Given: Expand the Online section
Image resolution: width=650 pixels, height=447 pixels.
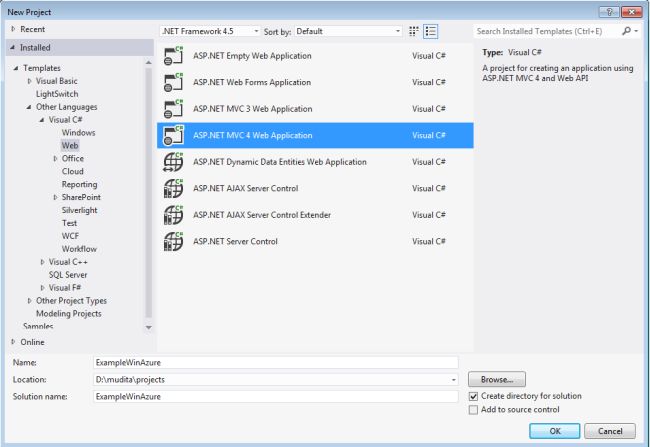Looking at the screenshot, I should [13, 342].
